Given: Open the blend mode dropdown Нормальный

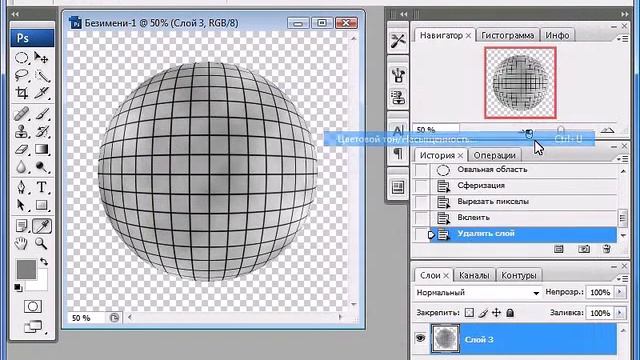Looking at the screenshot, I should pyautogui.click(x=478, y=292).
